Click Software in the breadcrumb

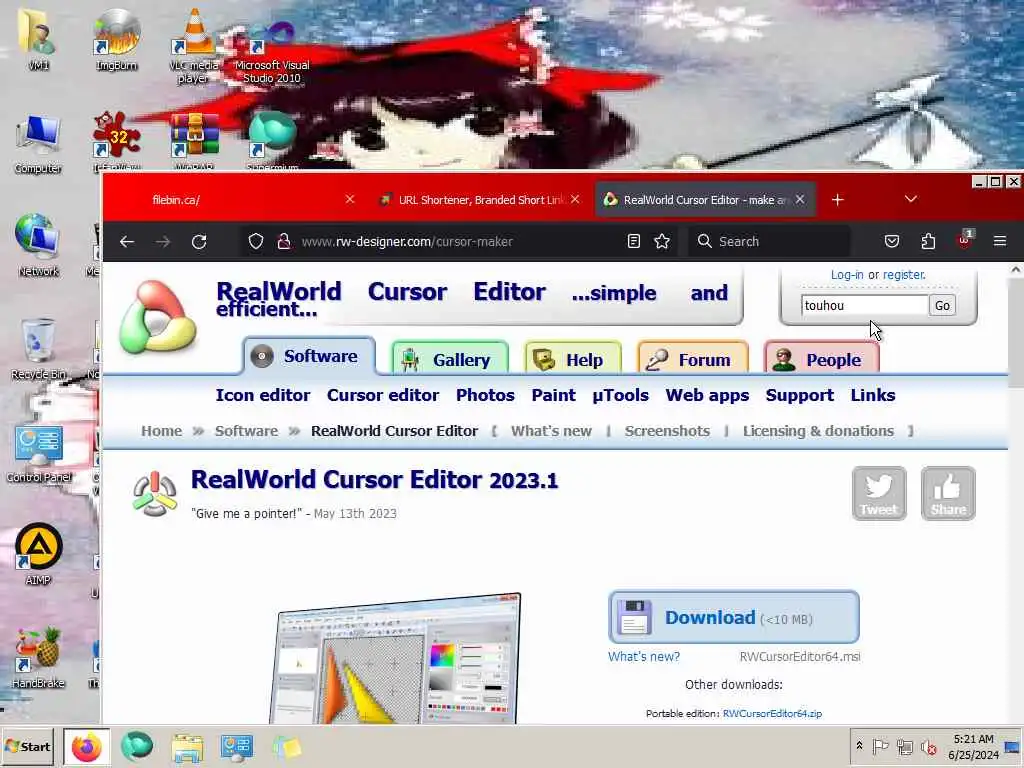[x=246, y=431]
